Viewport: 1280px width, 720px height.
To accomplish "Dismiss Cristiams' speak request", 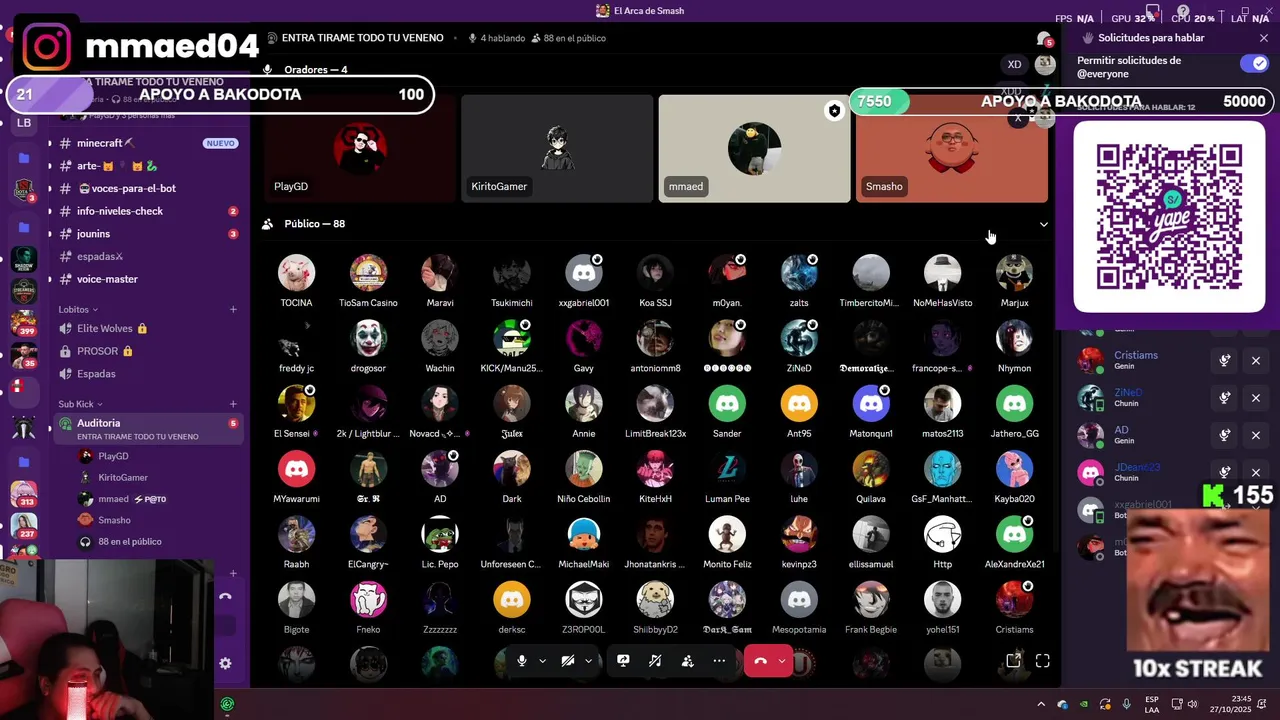I will click(1256, 361).
